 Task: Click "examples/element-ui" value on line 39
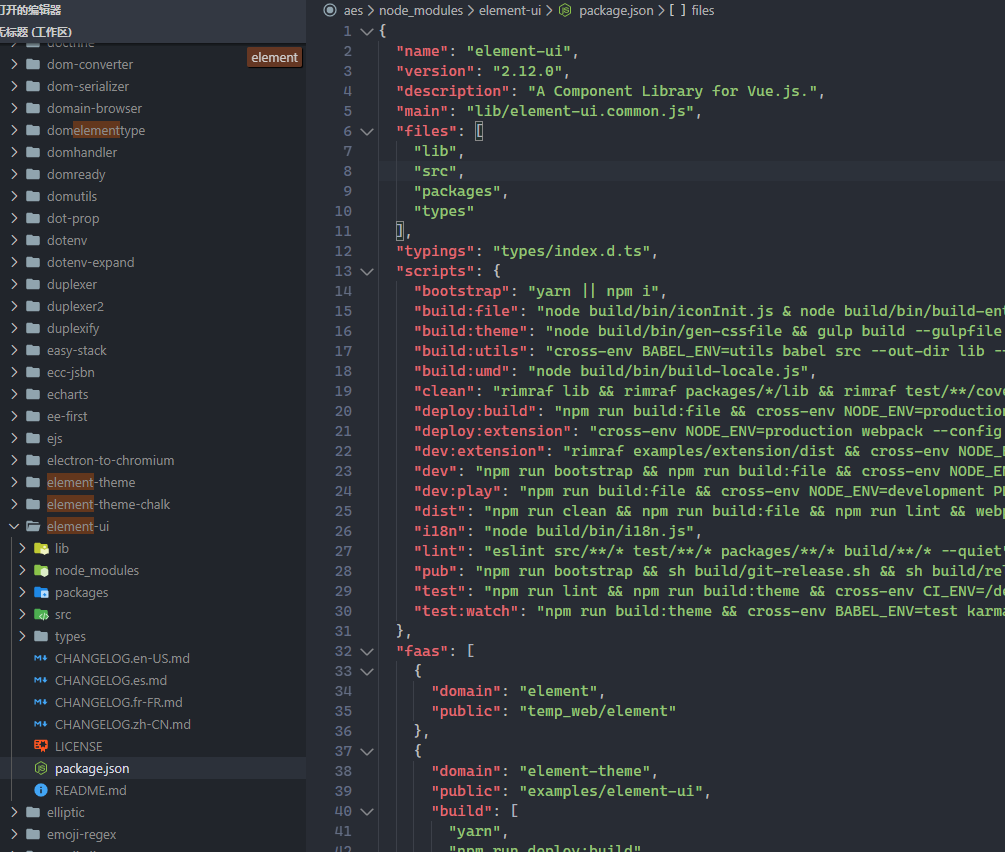(610, 791)
